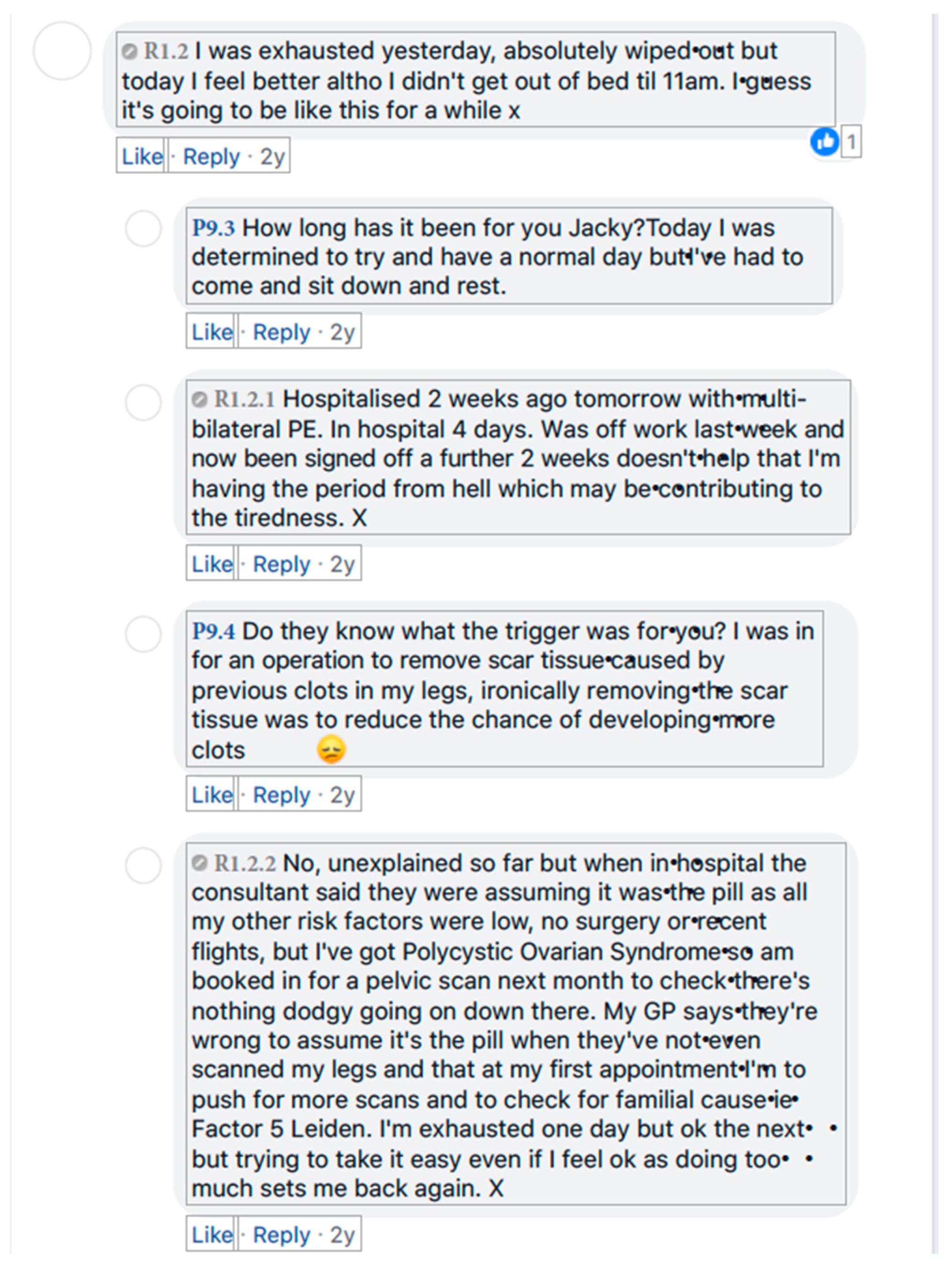Click the avatar next to comment R1.2.1
The height and width of the screenshot is (1269, 952).
point(143,402)
